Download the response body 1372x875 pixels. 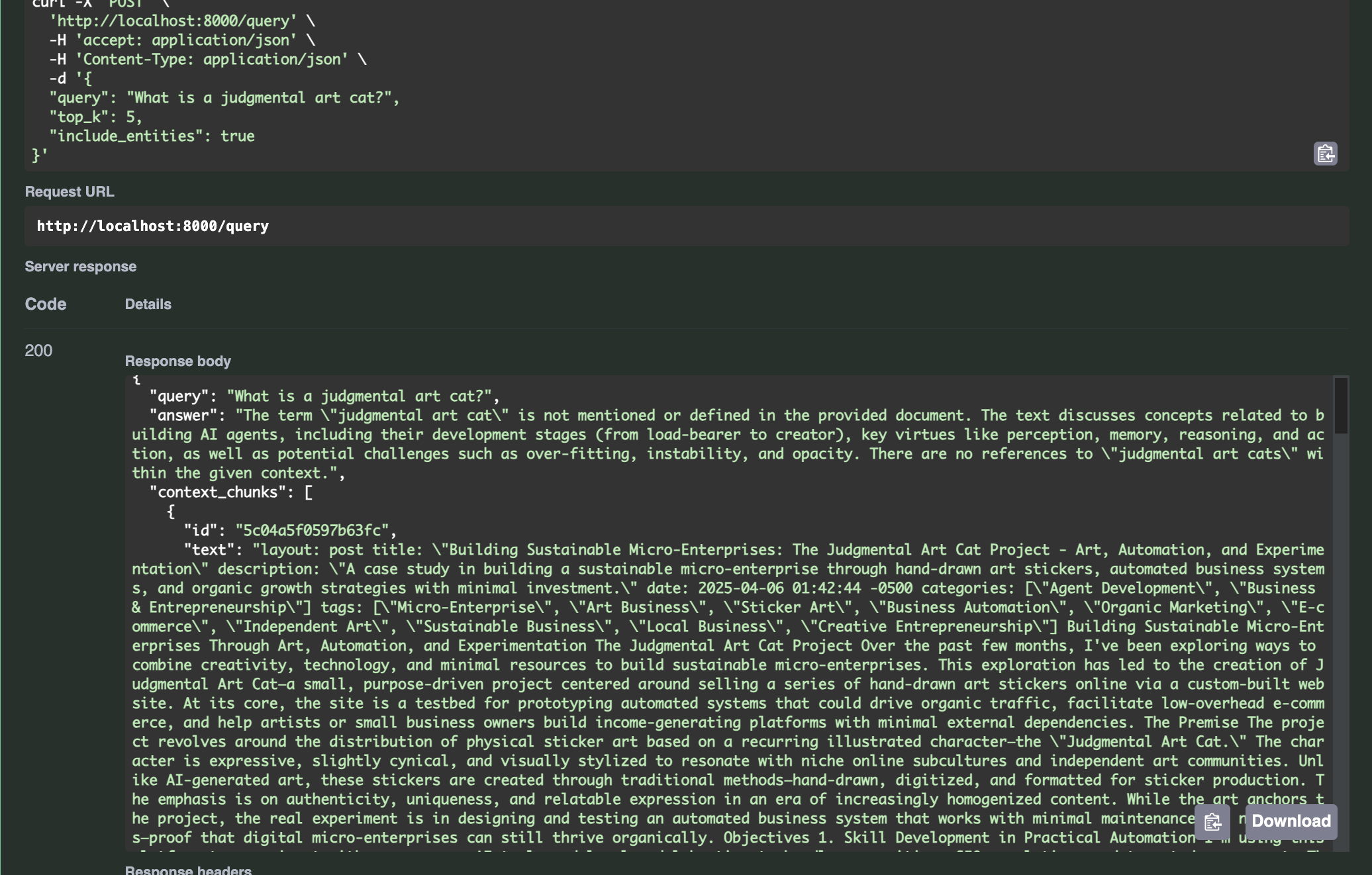coord(1291,821)
